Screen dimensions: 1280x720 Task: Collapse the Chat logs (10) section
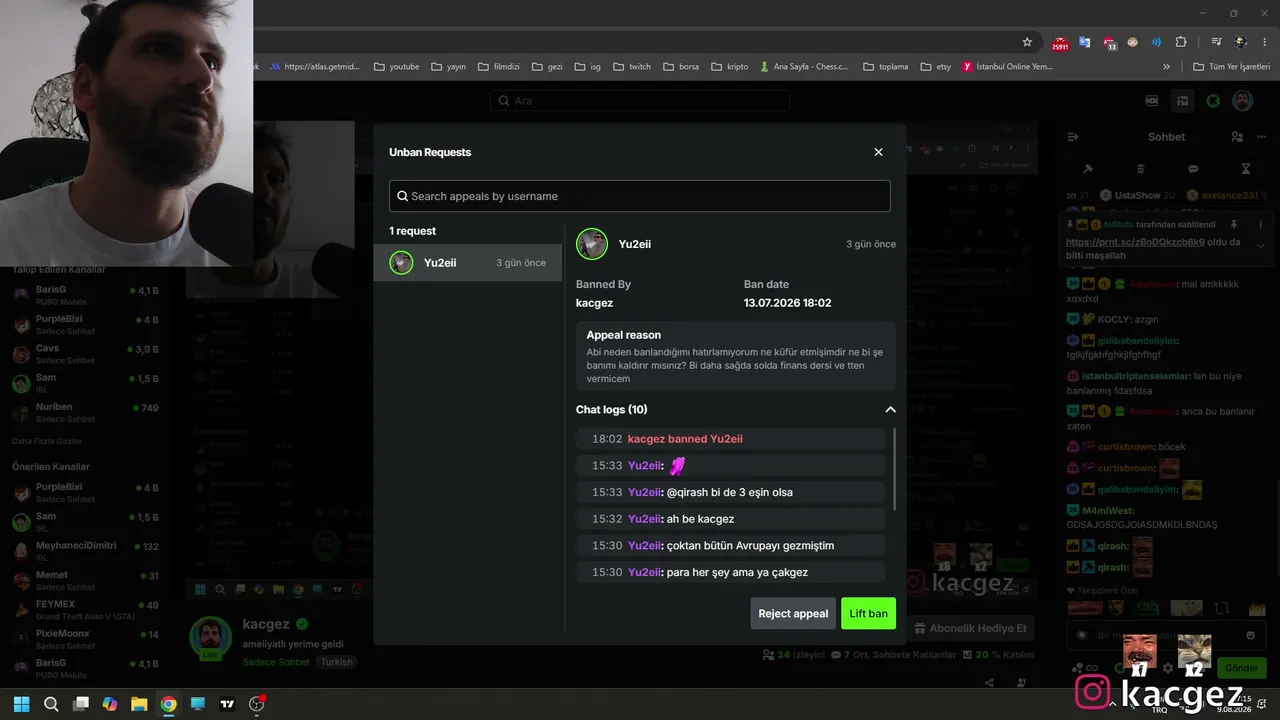coord(890,409)
